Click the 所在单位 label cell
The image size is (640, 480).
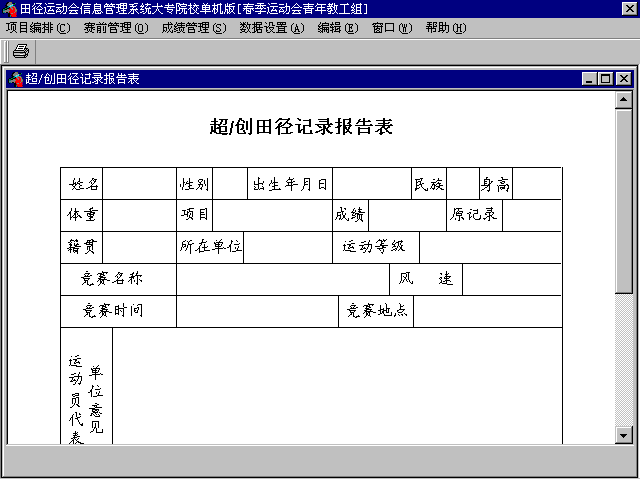tap(210, 247)
